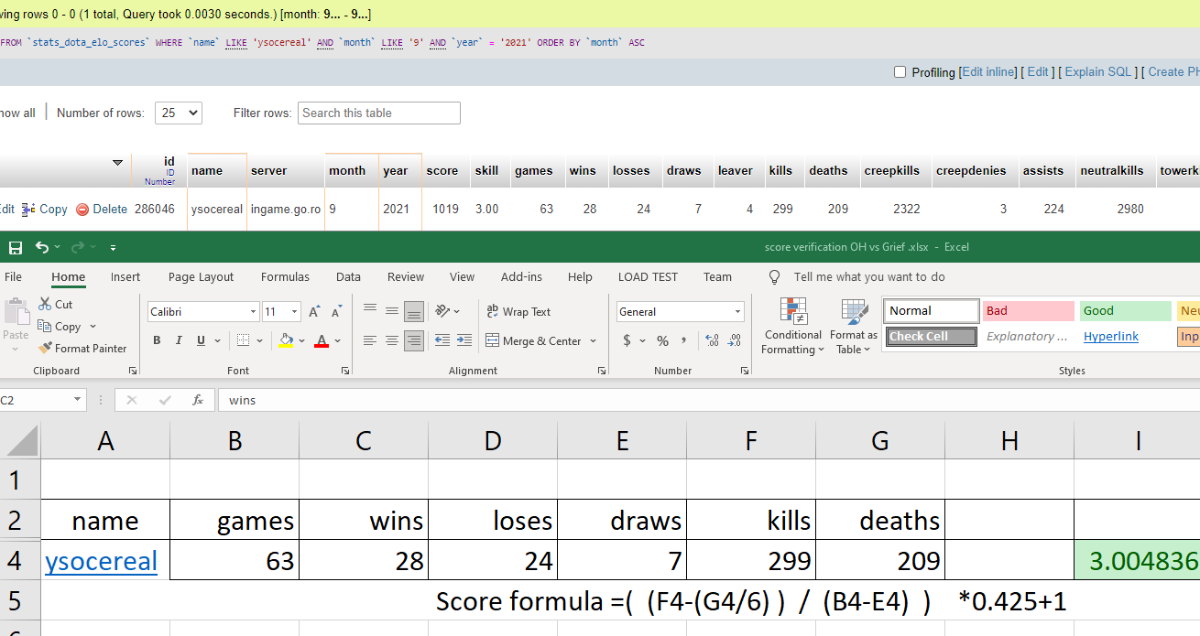Image resolution: width=1200 pixels, height=636 pixels.
Task: Apply italic formatting
Action: click(179, 341)
